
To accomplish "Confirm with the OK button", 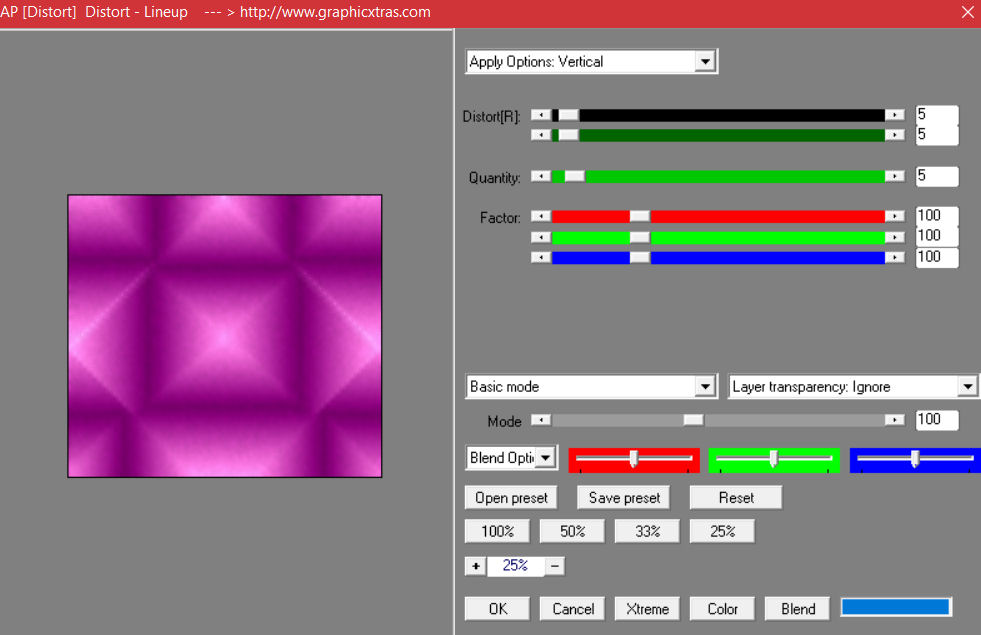I will [x=497, y=609].
